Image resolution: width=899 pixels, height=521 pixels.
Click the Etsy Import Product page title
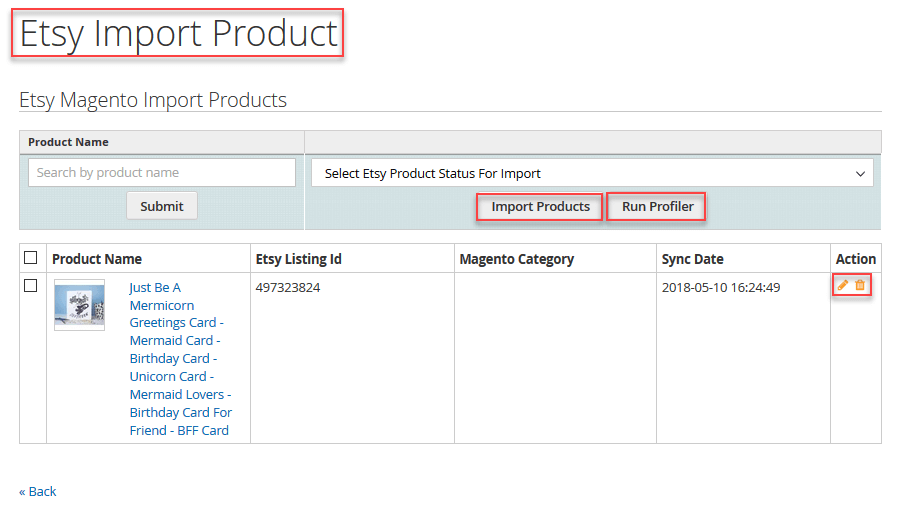click(x=178, y=33)
